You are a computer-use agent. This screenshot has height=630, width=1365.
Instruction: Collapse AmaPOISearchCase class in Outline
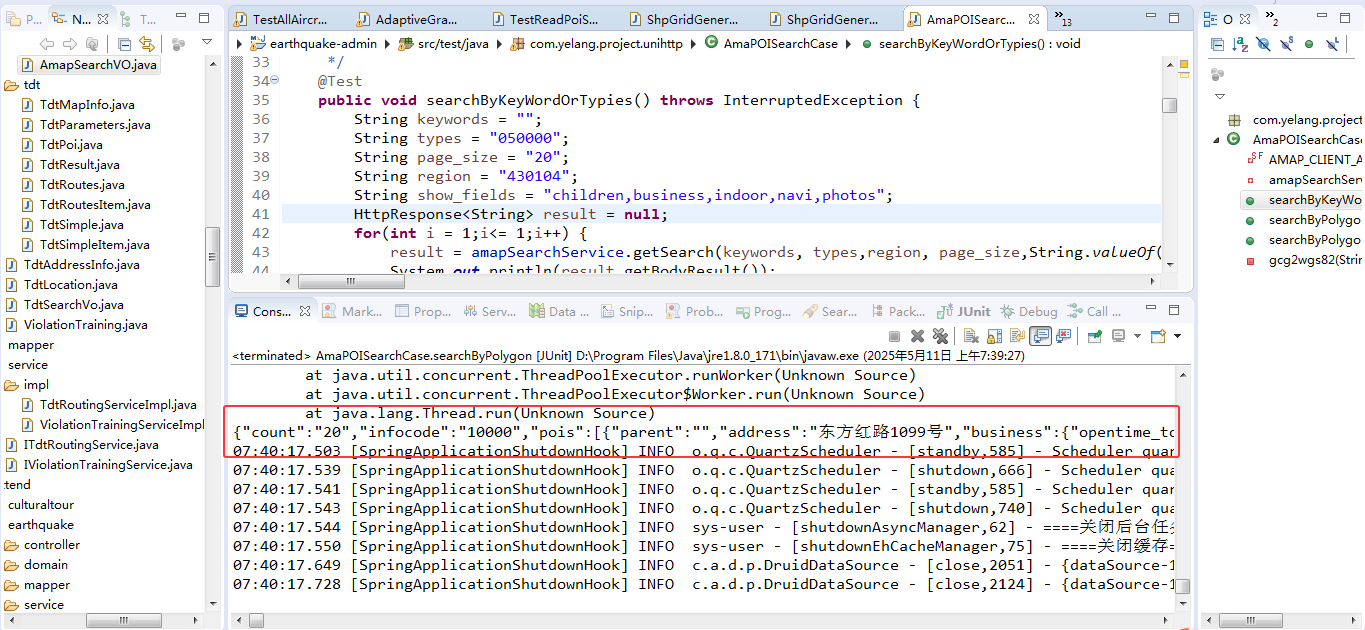(1217, 140)
